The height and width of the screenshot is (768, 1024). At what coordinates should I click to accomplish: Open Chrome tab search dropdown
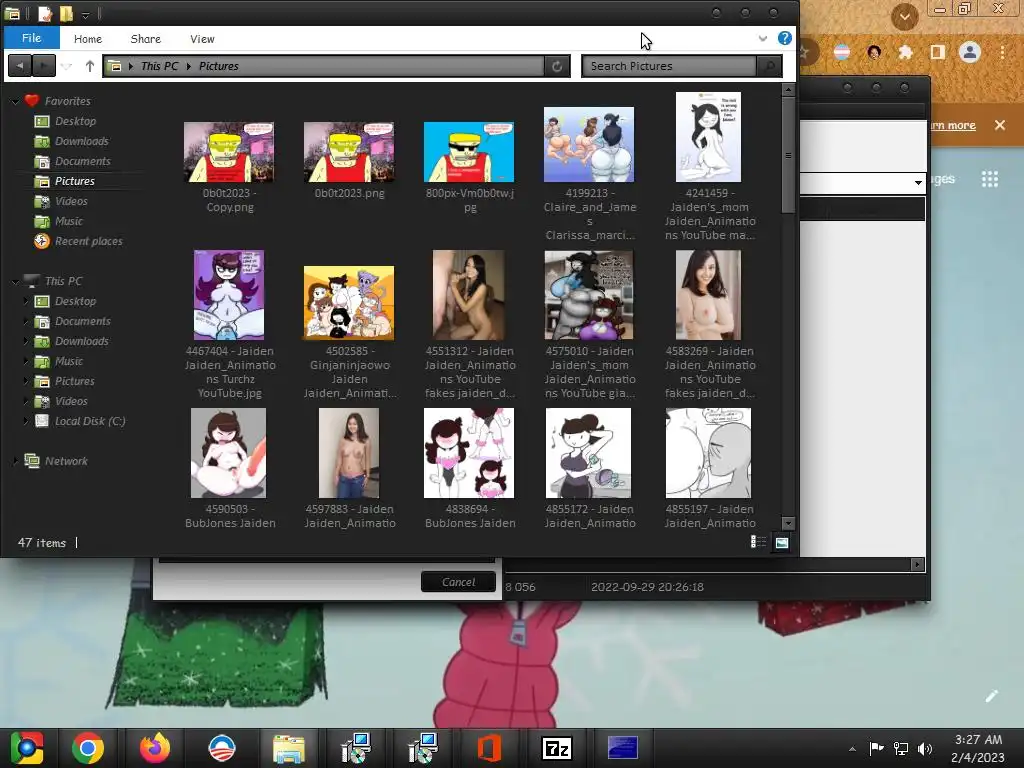(x=904, y=16)
